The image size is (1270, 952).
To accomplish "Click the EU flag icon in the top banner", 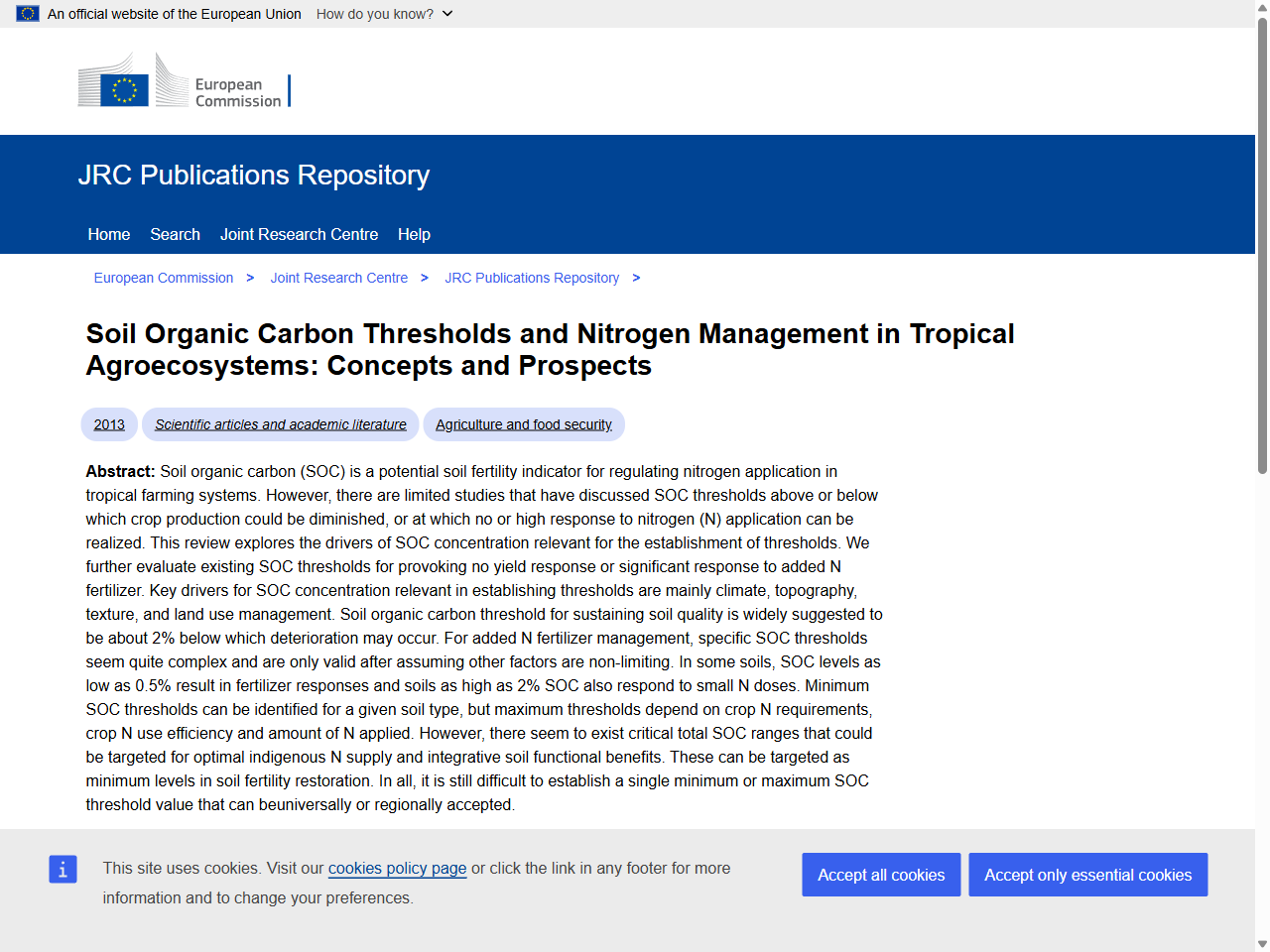I will point(27,14).
